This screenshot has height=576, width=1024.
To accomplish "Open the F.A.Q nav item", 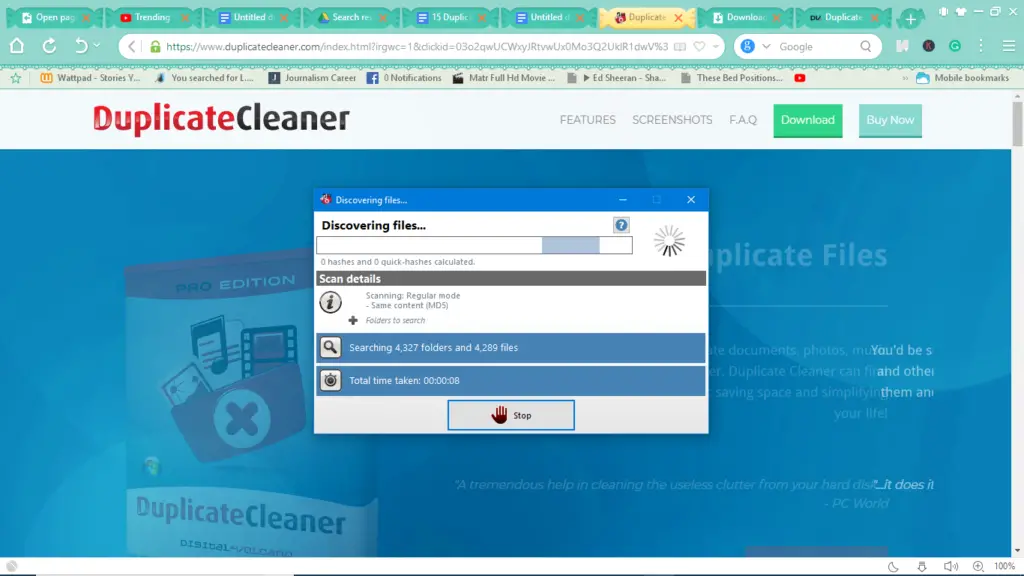I will (x=743, y=120).
